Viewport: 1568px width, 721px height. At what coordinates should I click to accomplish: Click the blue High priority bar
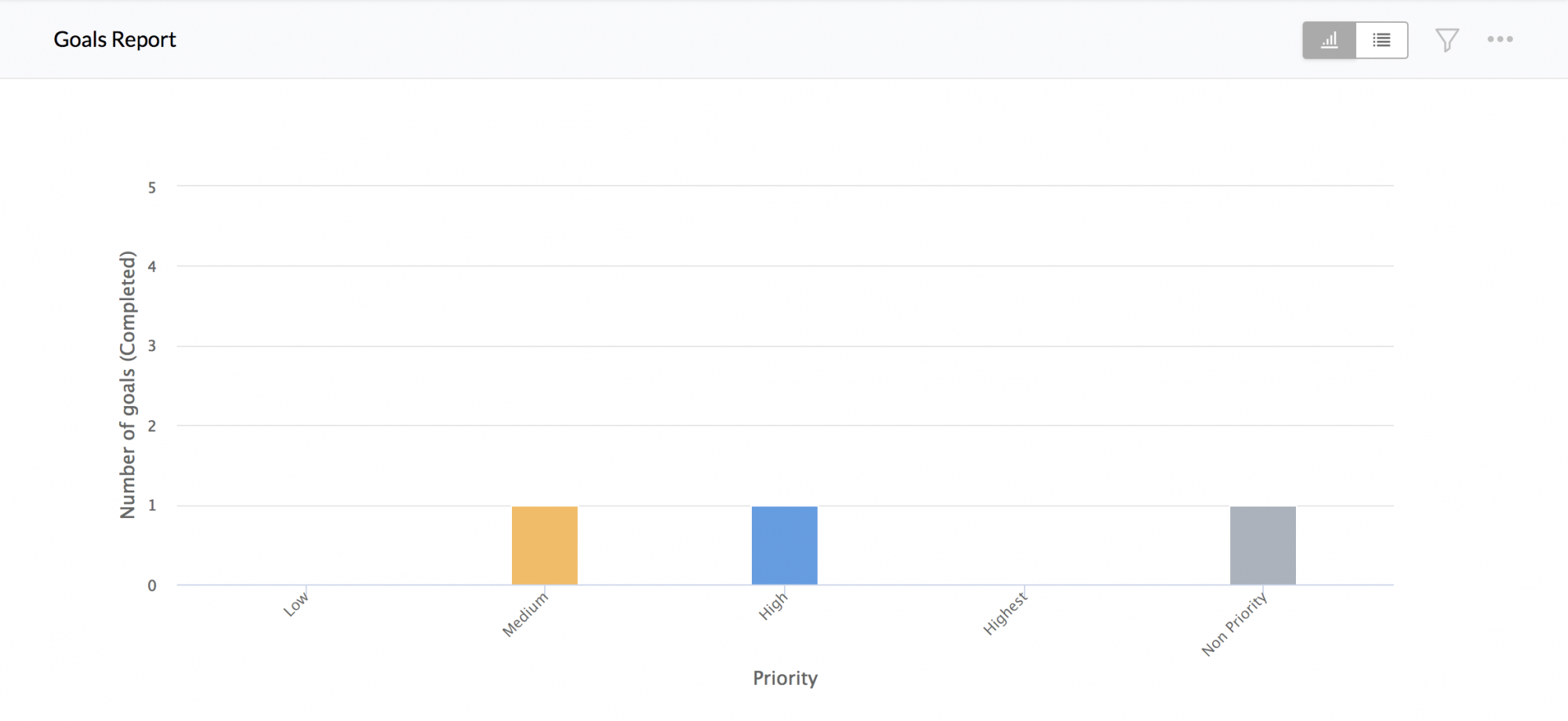(784, 545)
